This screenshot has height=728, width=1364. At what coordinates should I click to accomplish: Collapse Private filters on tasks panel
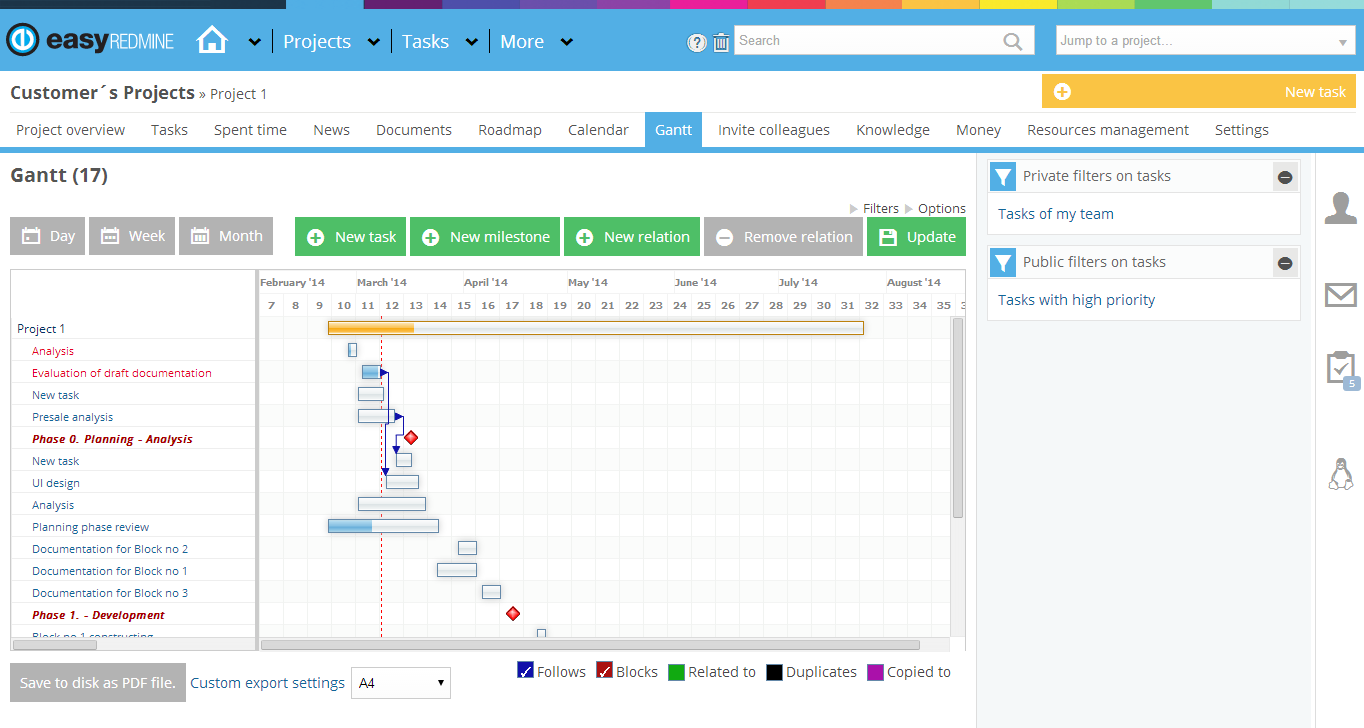click(1285, 177)
